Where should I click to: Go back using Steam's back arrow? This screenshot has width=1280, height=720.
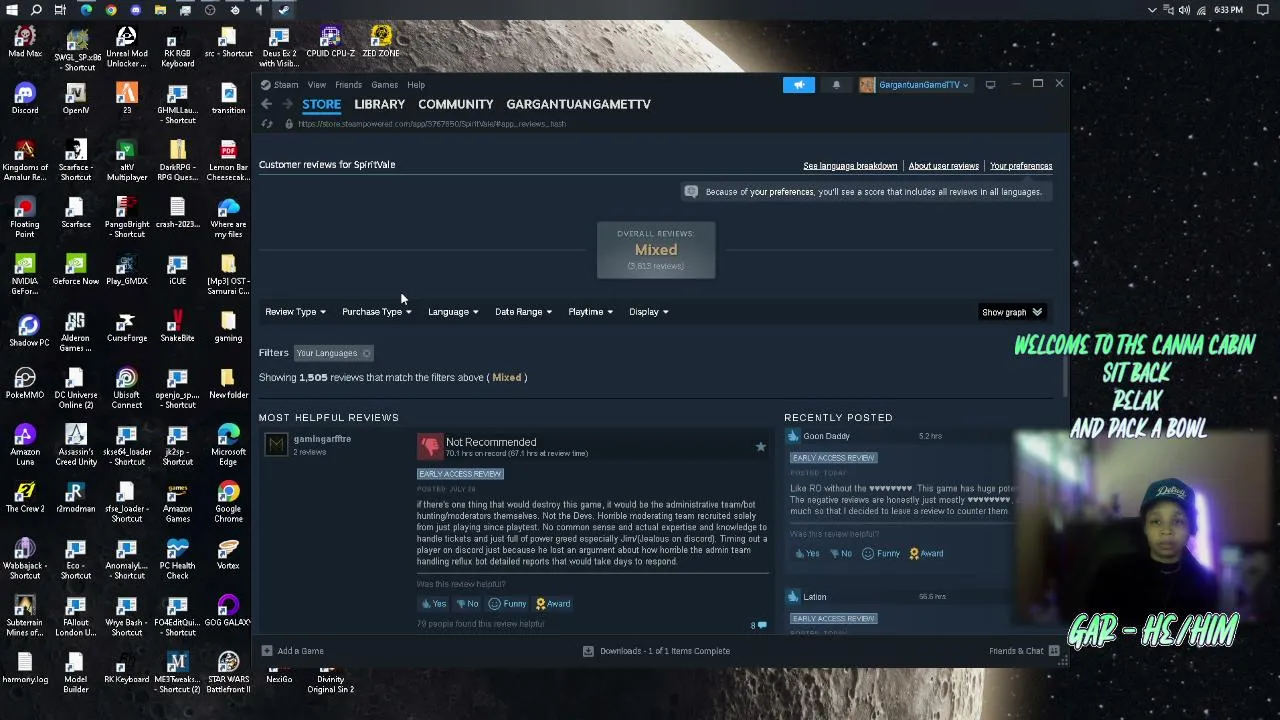pos(267,104)
